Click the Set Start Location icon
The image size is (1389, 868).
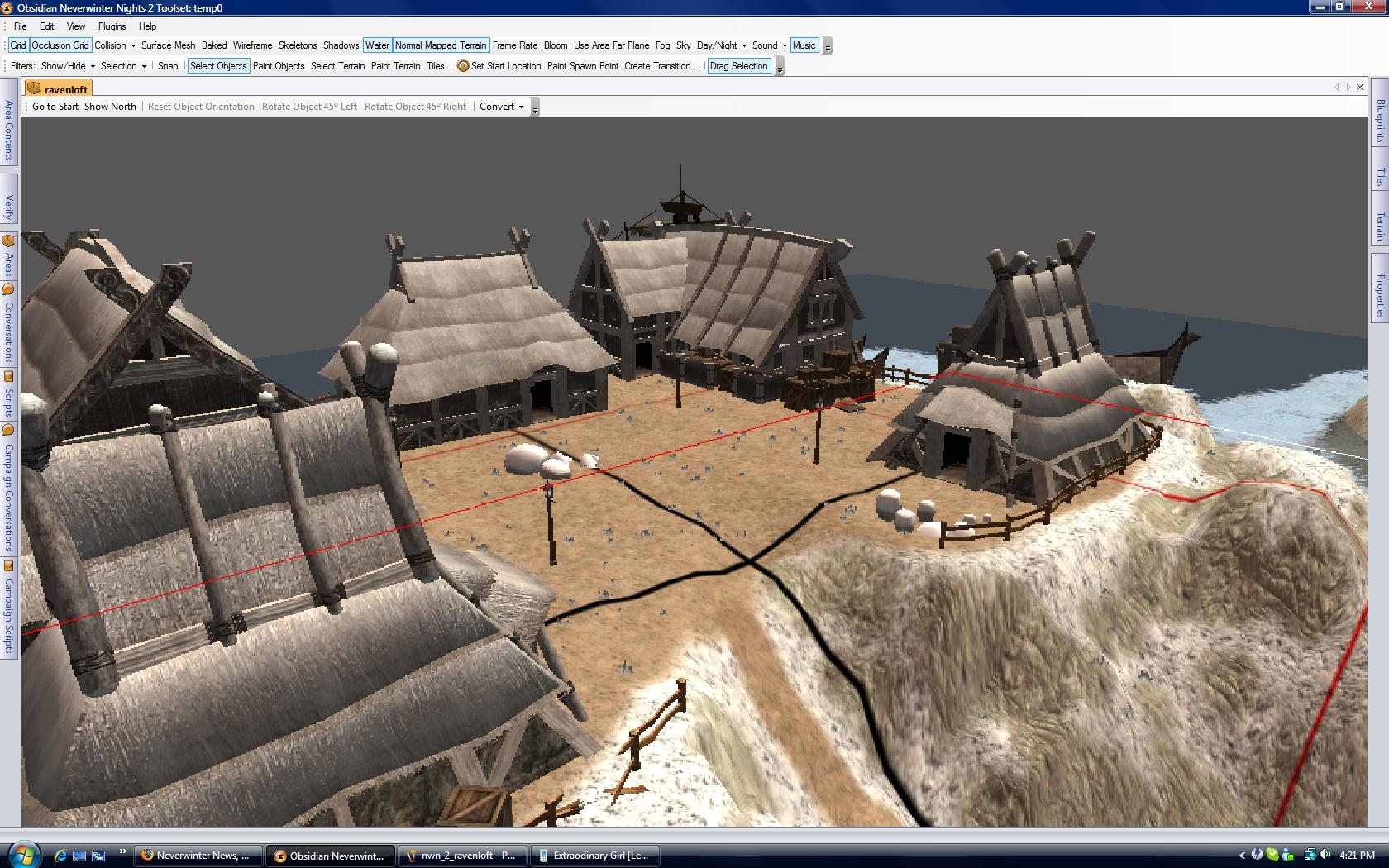[x=463, y=66]
